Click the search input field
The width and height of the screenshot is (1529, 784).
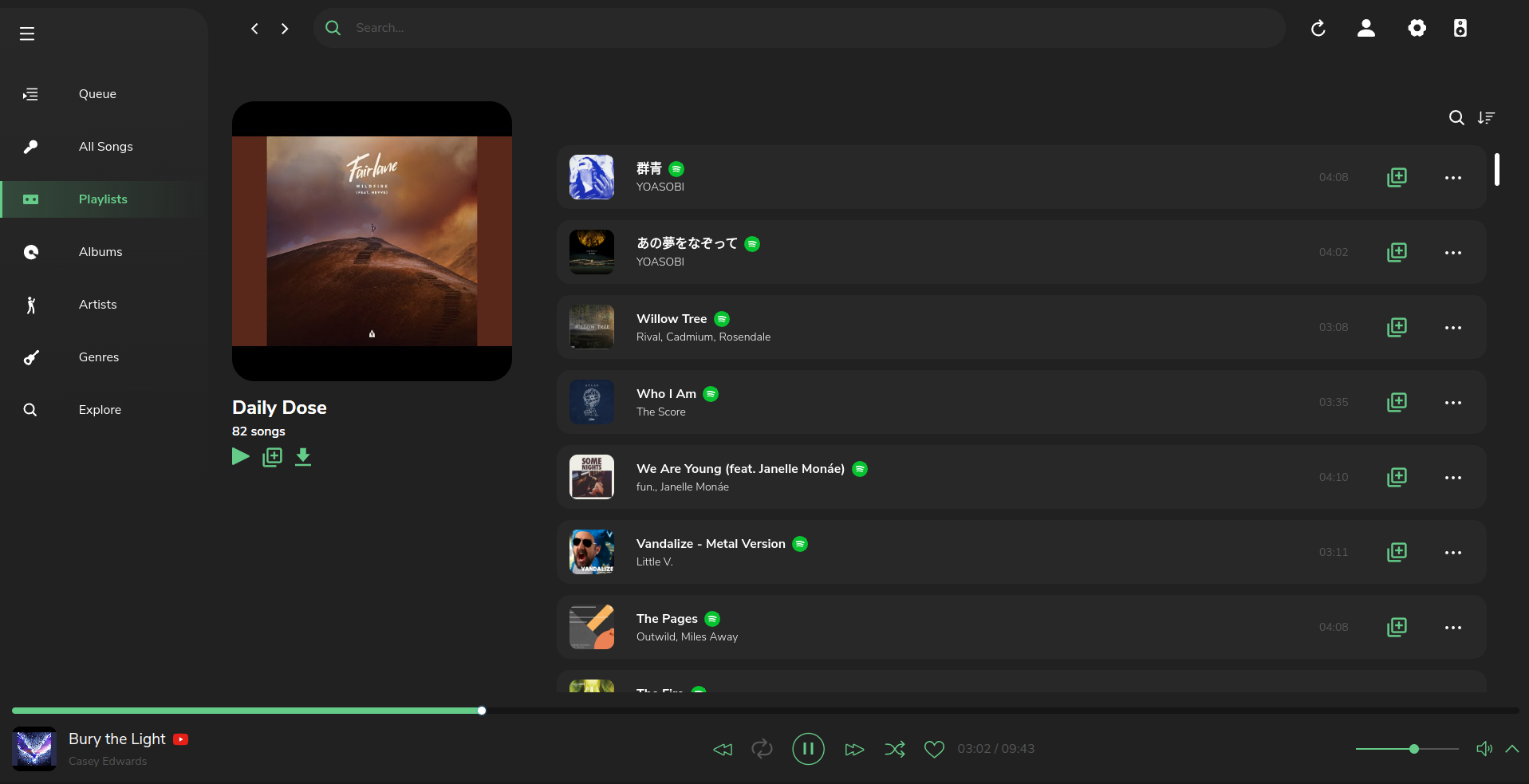[x=798, y=28]
